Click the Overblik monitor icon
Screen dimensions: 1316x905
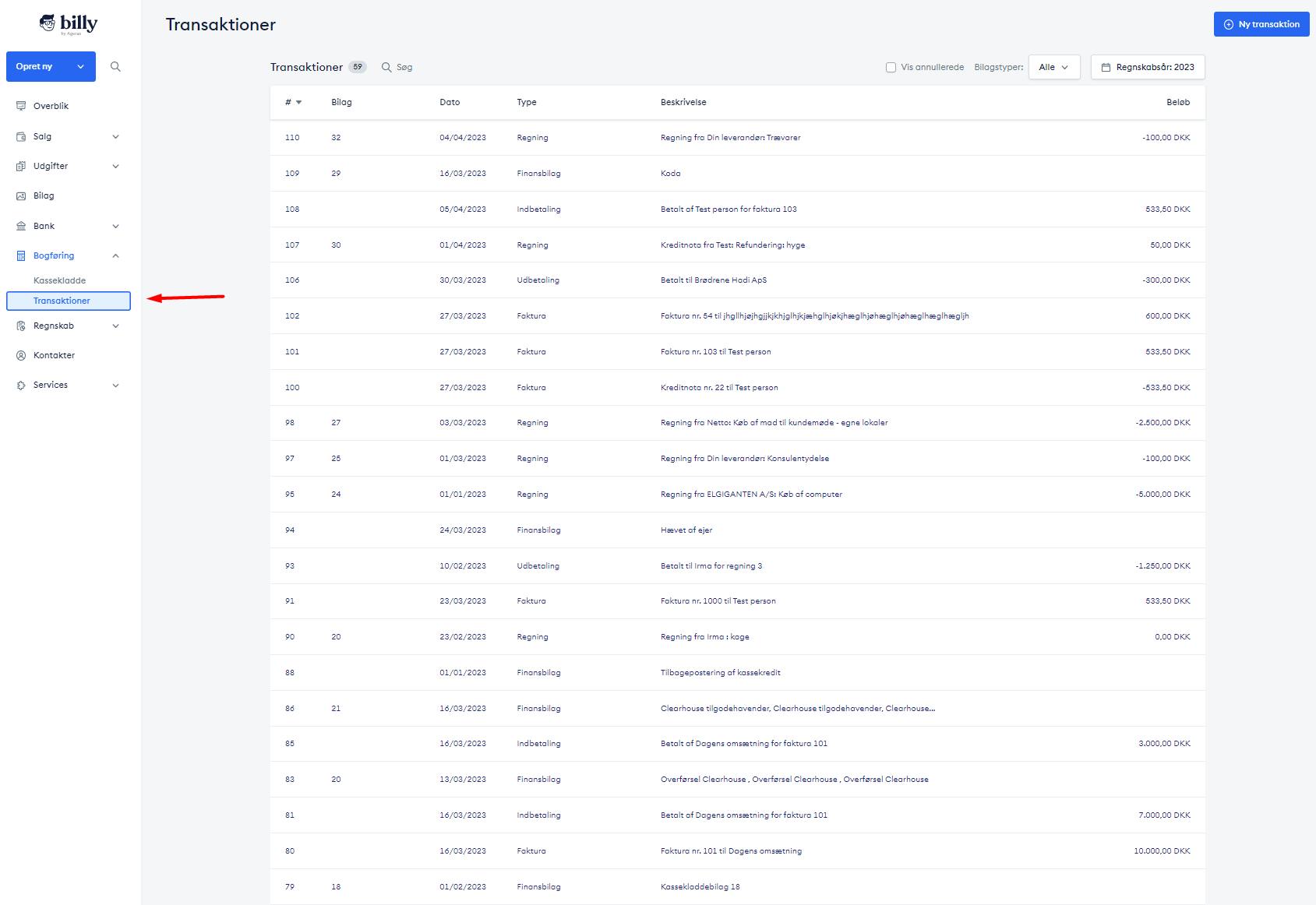[21, 106]
